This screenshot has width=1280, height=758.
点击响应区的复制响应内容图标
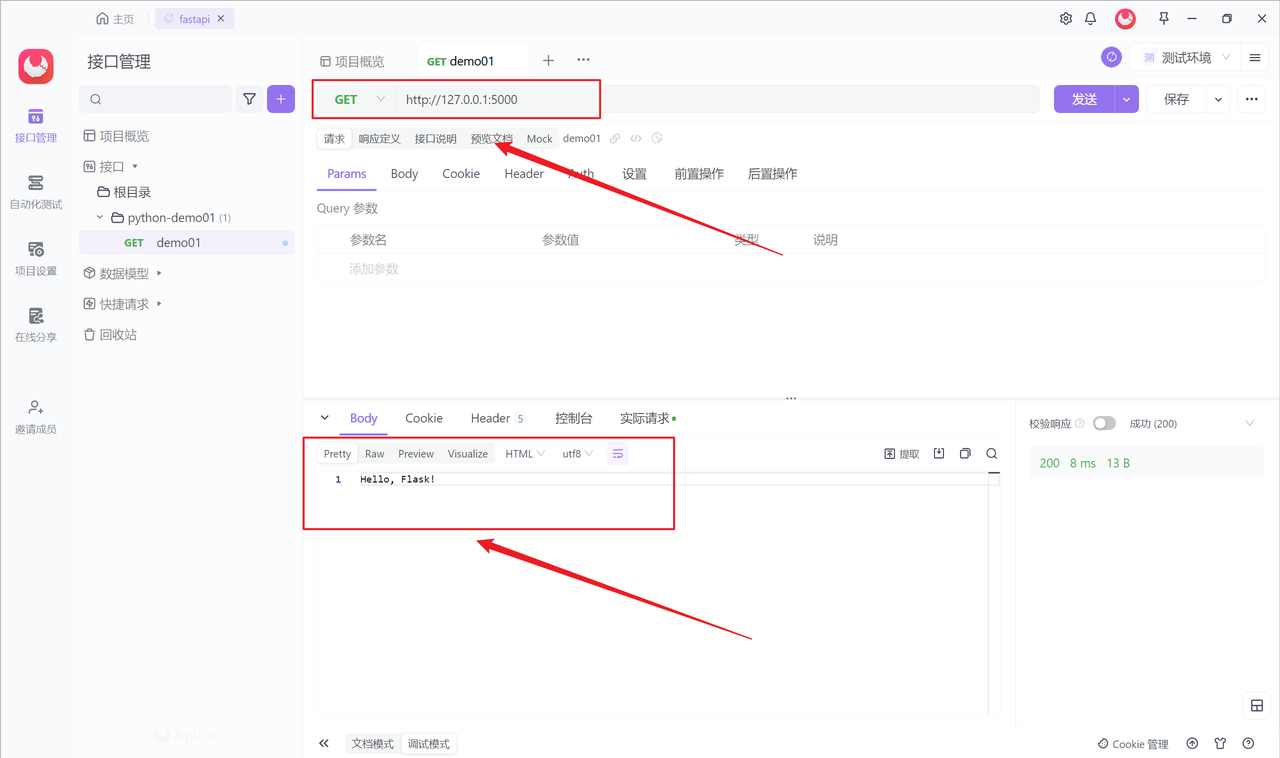click(x=965, y=453)
